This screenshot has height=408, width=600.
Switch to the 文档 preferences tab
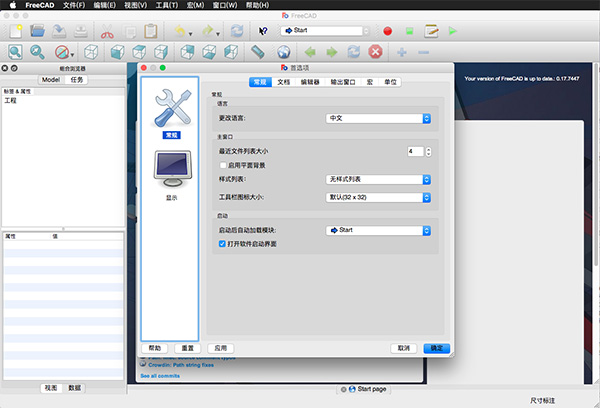click(284, 82)
